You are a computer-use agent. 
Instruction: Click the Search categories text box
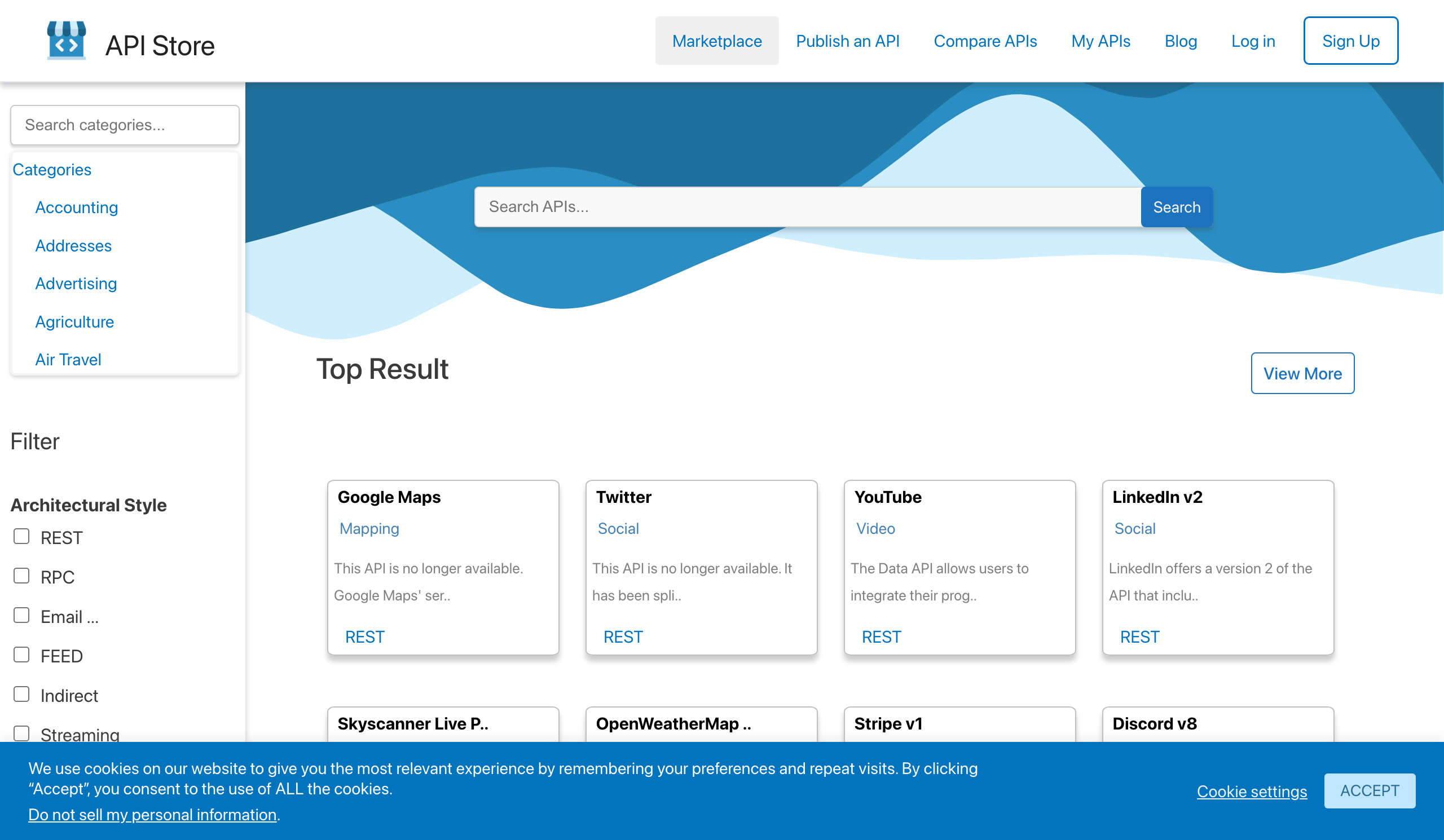point(124,125)
